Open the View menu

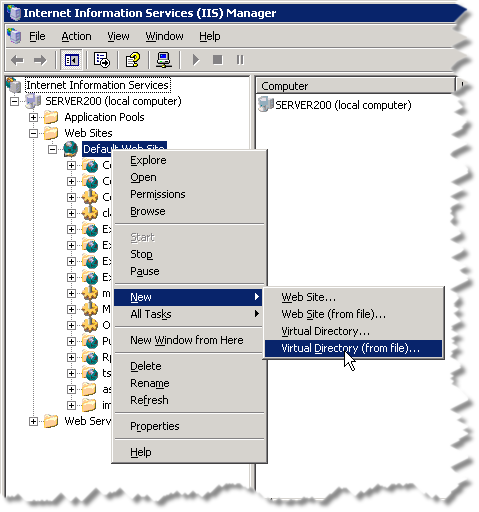point(118,36)
